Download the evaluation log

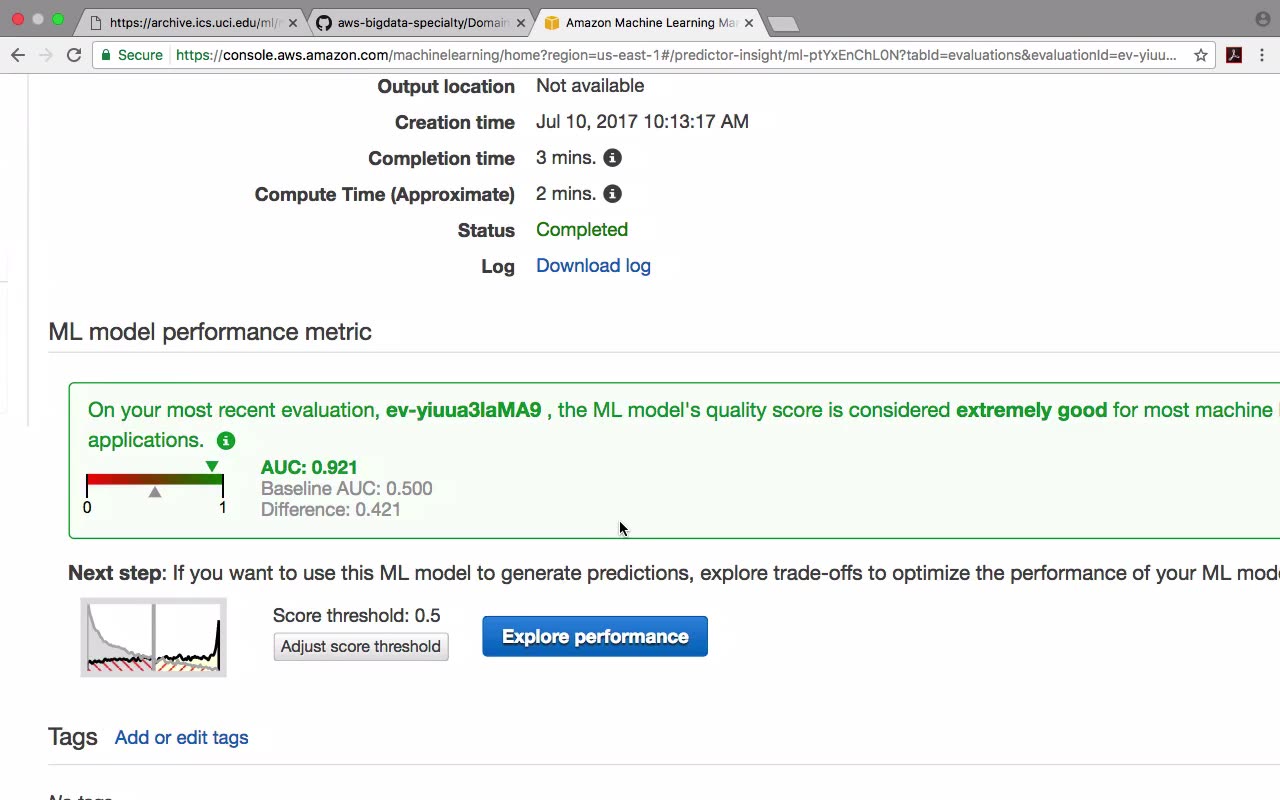click(593, 266)
